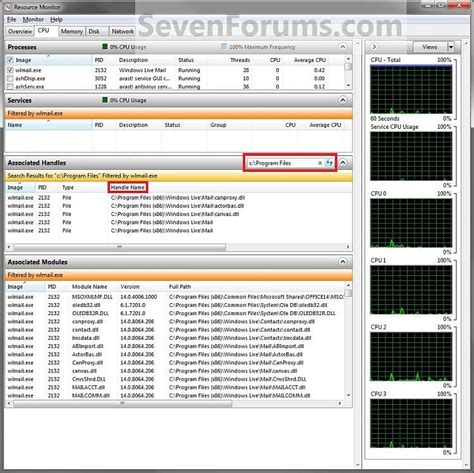Sort modules by Version column

[130, 287]
